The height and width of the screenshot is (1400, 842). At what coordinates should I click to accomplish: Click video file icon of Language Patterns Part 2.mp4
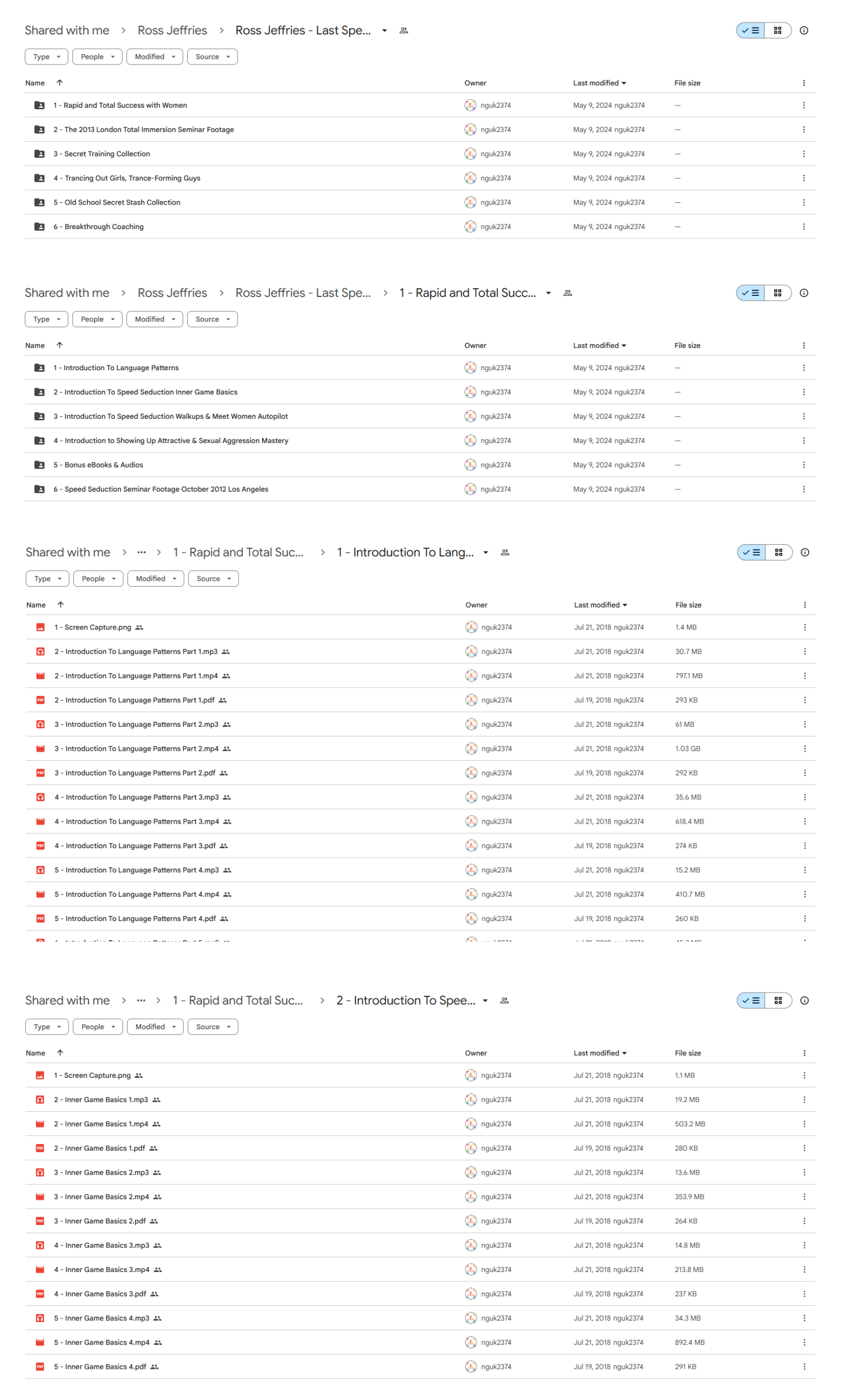pyautogui.click(x=40, y=749)
